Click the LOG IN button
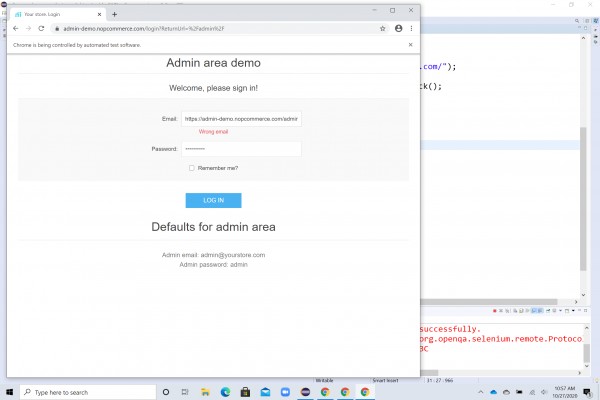 point(213,200)
